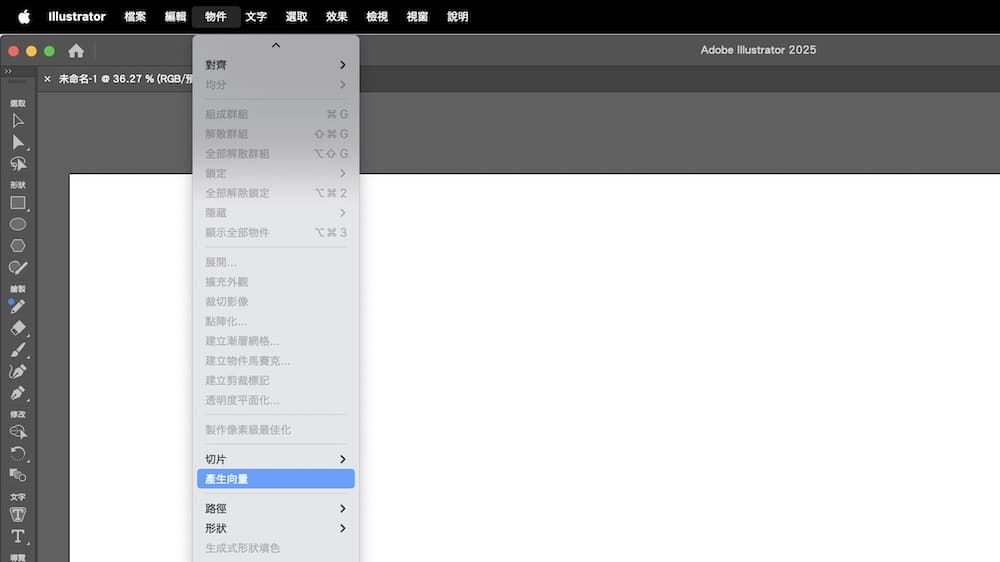Select the Selection (black arrow) tool

point(18,121)
